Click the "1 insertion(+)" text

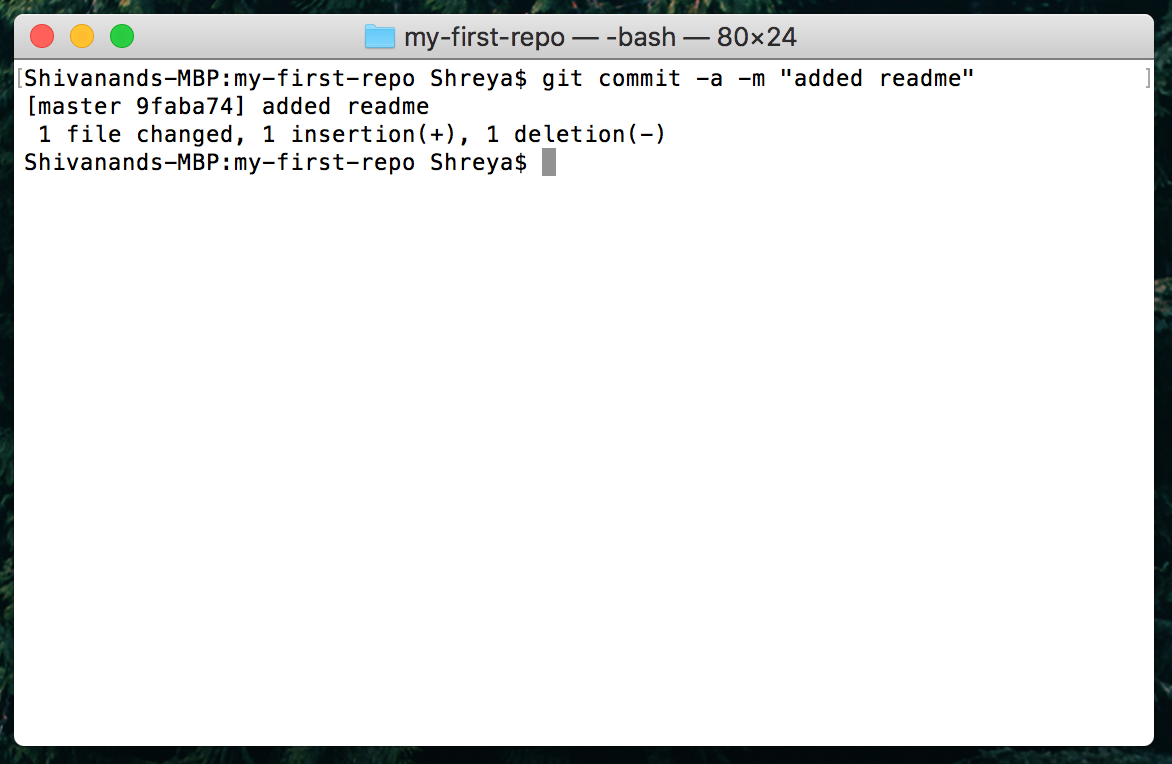point(358,135)
